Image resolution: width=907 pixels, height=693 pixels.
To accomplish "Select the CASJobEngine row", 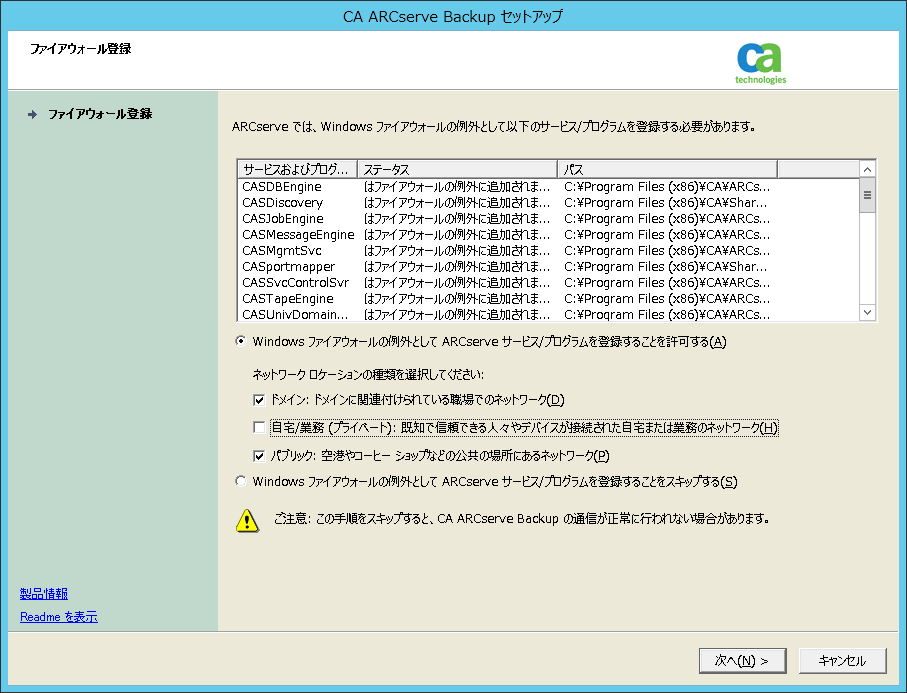I will (548, 219).
